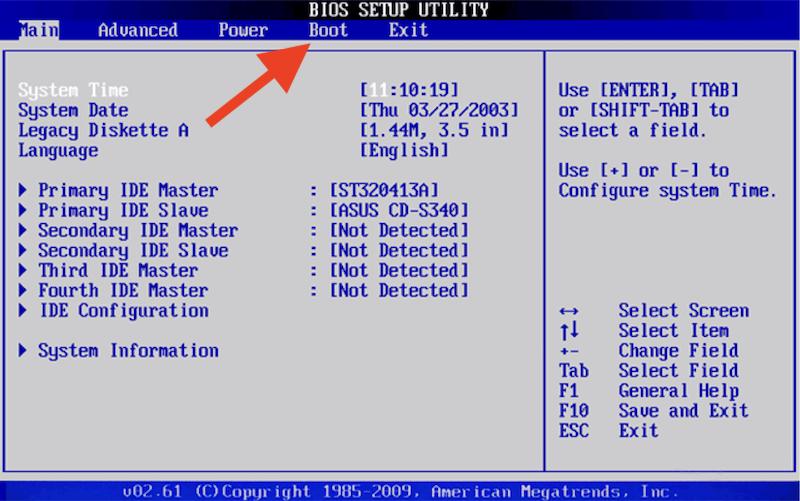Select the System Date label
This screenshot has height=501, width=800.
(x=73, y=111)
